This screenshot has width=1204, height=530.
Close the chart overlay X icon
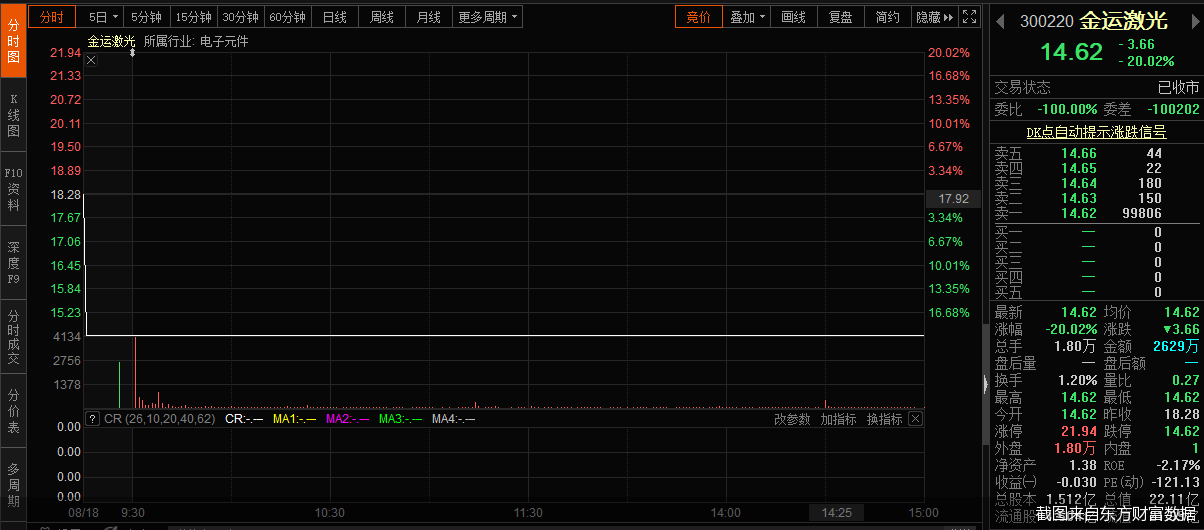tap(91, 61)
